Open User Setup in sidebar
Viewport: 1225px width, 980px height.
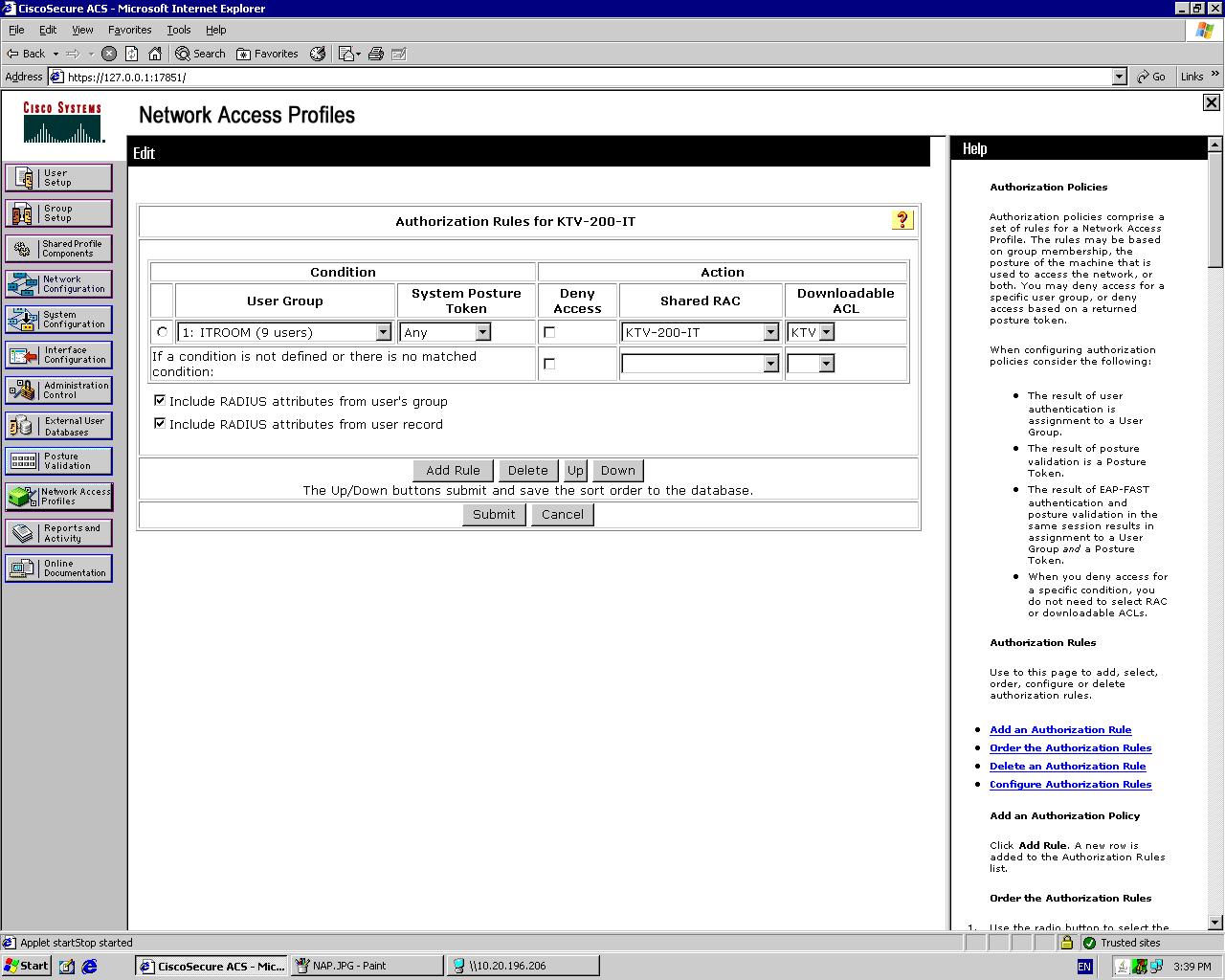pos(58,178)
